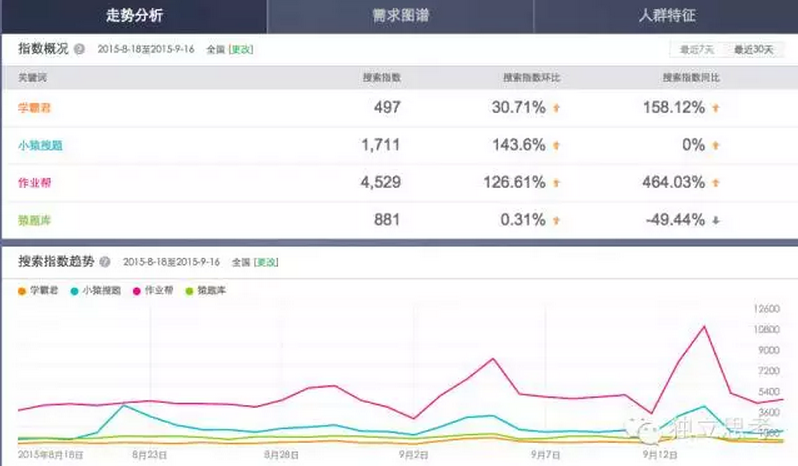The width and height of the screenshot is (798, 466).
Task: Select 最近7天 time range
Action: point(697,49)
